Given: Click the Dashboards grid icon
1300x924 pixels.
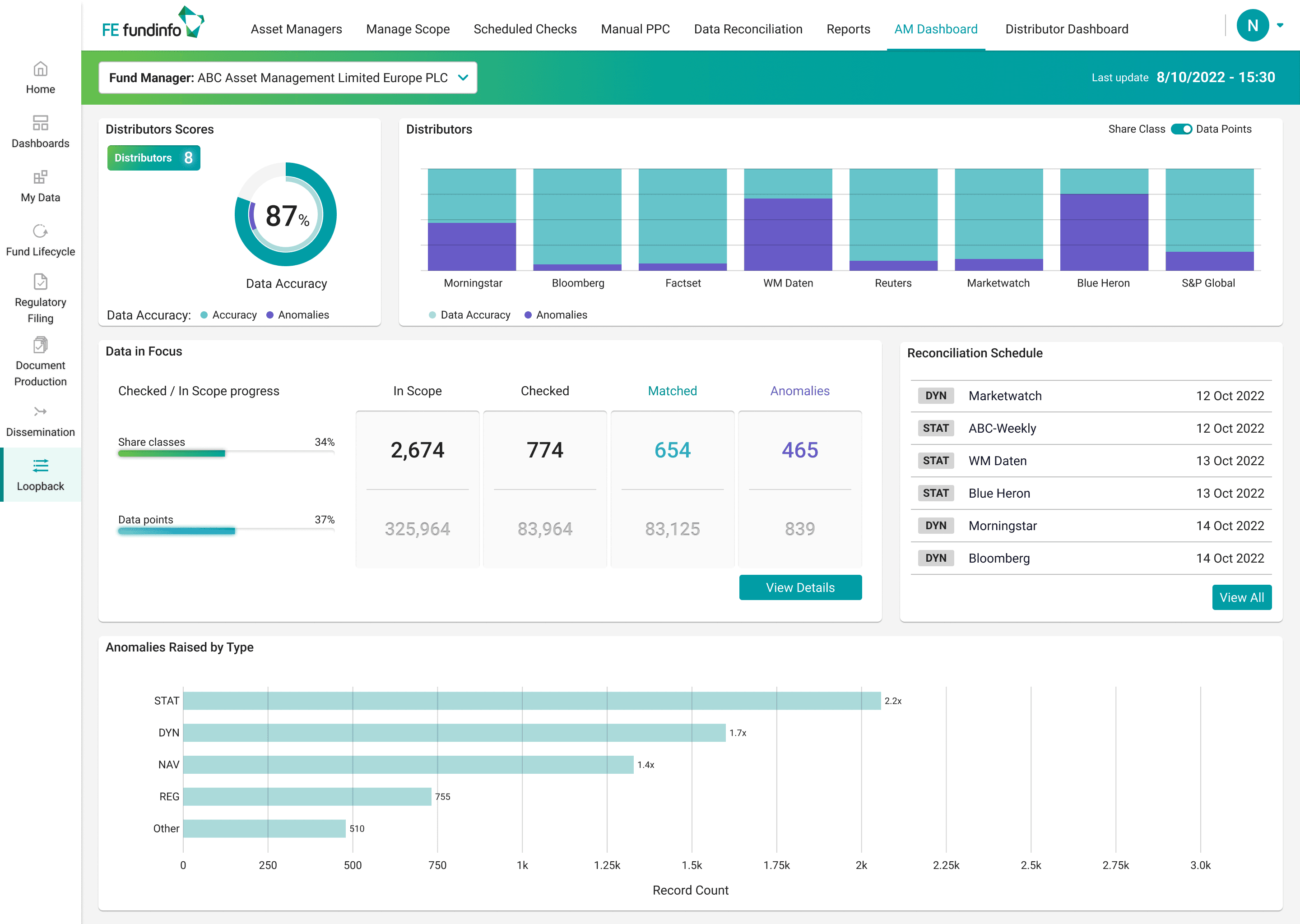Looking at the screenshot, I should (40, 124).
